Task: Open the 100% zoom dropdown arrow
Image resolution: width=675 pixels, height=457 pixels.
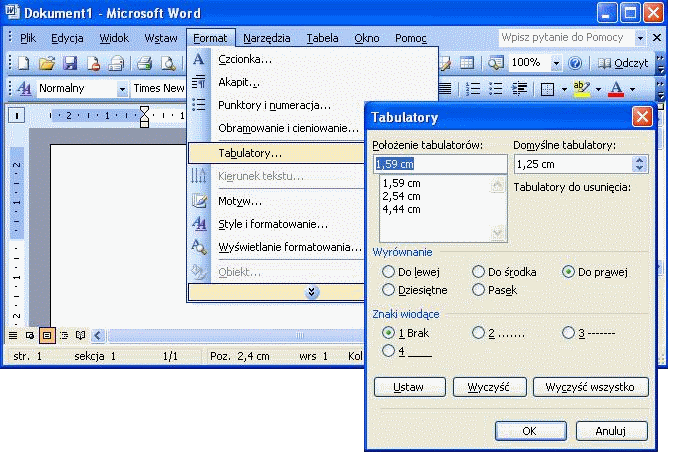Action: point(557,64)
